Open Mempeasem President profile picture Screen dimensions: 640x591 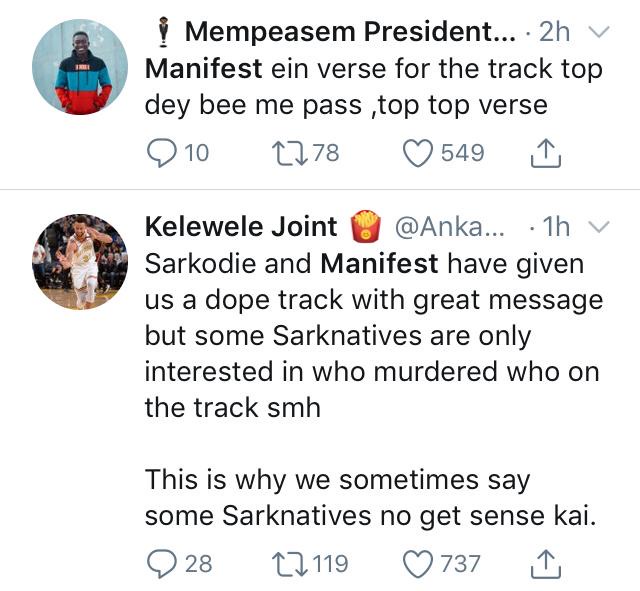[80, 67]
